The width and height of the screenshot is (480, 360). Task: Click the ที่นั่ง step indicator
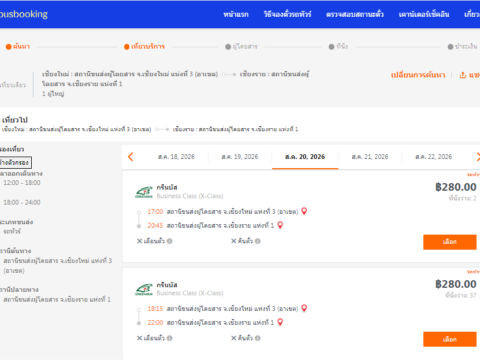pyautogui.click(x=338, y=47)
